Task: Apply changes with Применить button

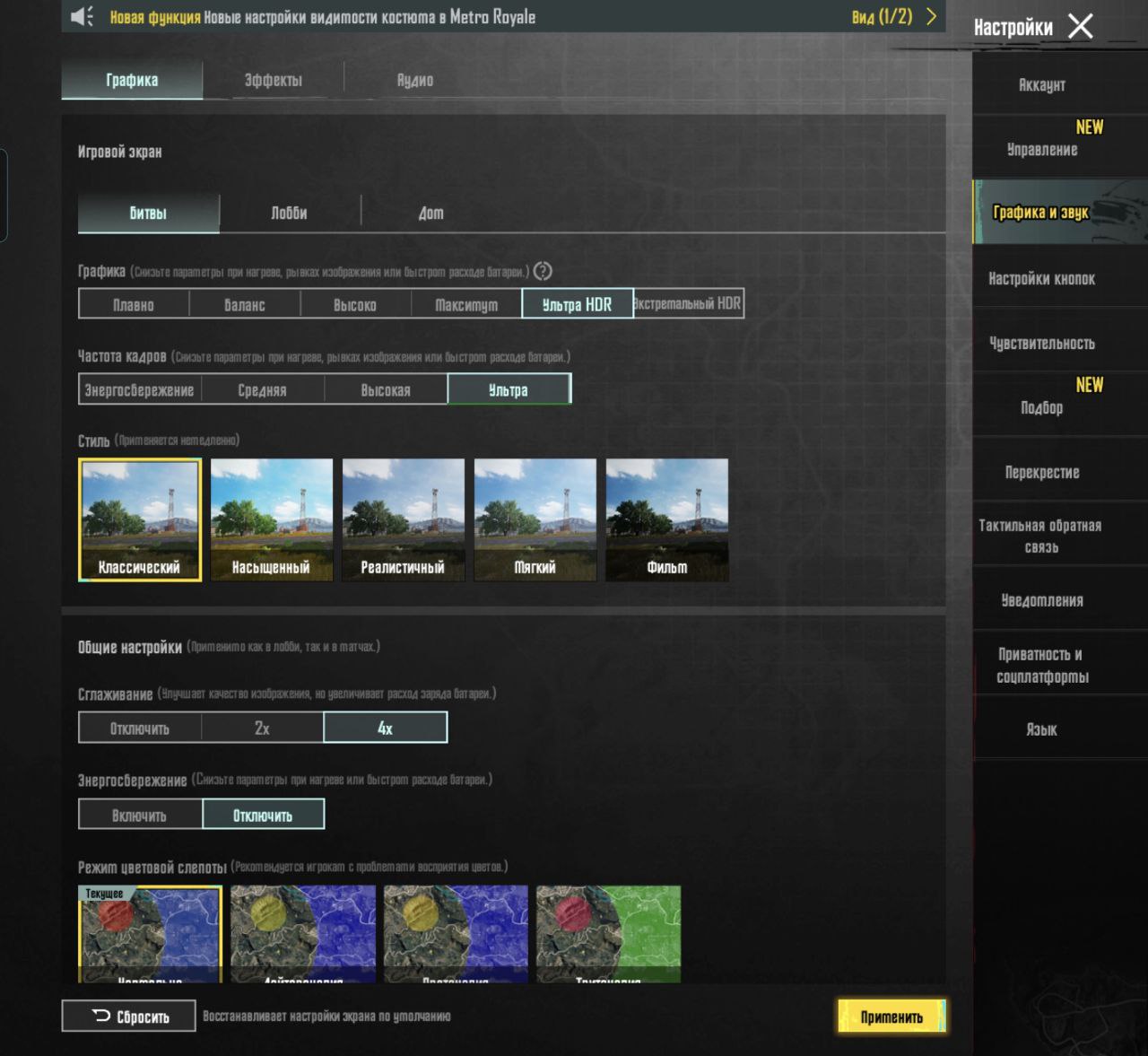Action: point(891,1017)
